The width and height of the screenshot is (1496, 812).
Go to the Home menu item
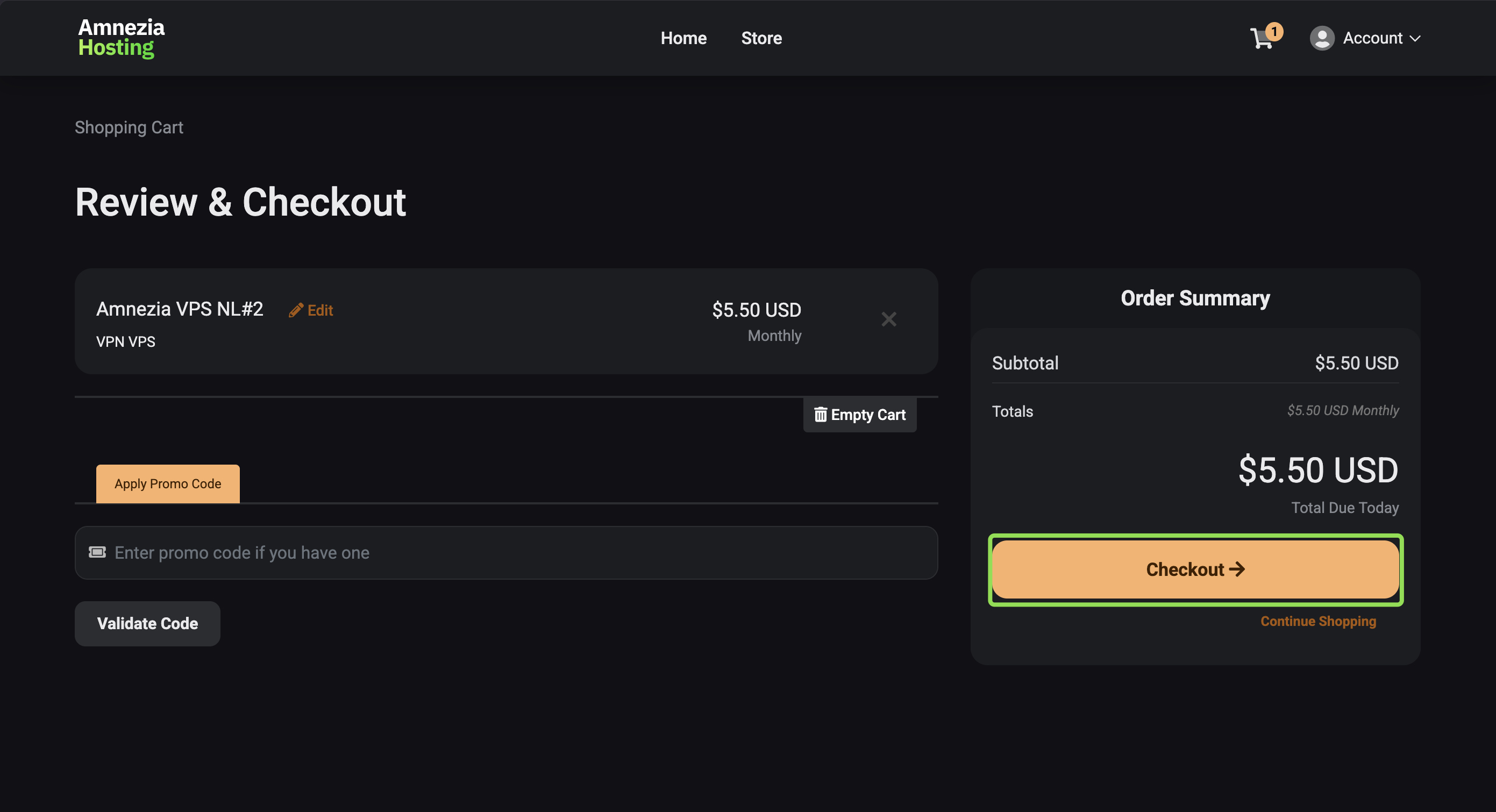click(683, 38)
